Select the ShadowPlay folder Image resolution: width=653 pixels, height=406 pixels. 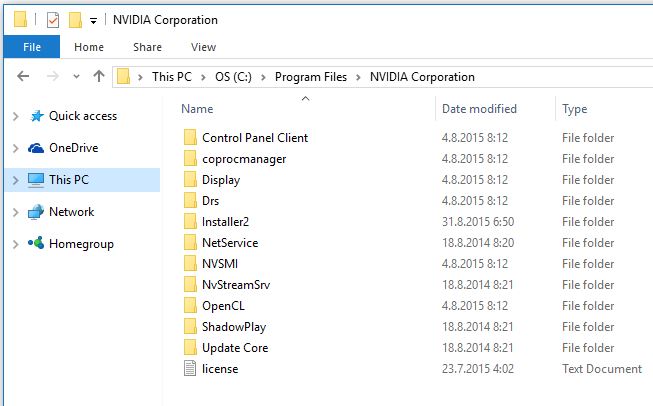click(x=234, y=327)
